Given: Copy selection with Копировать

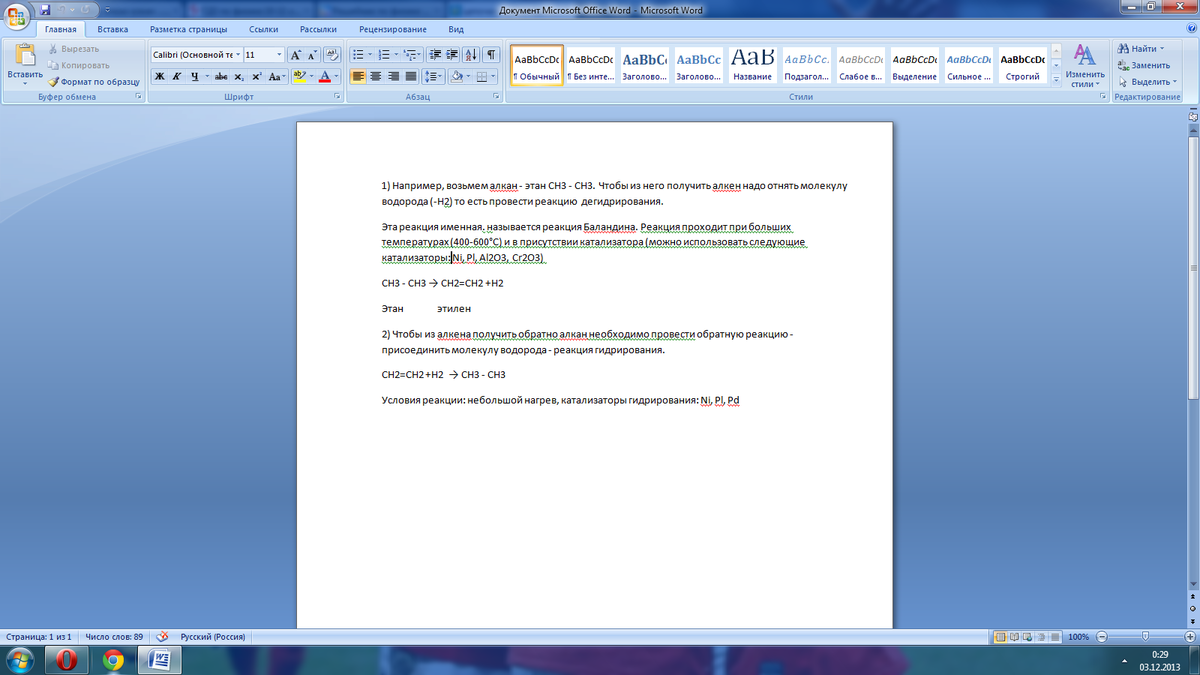Looking at the screenshot, I should point(78,65).
